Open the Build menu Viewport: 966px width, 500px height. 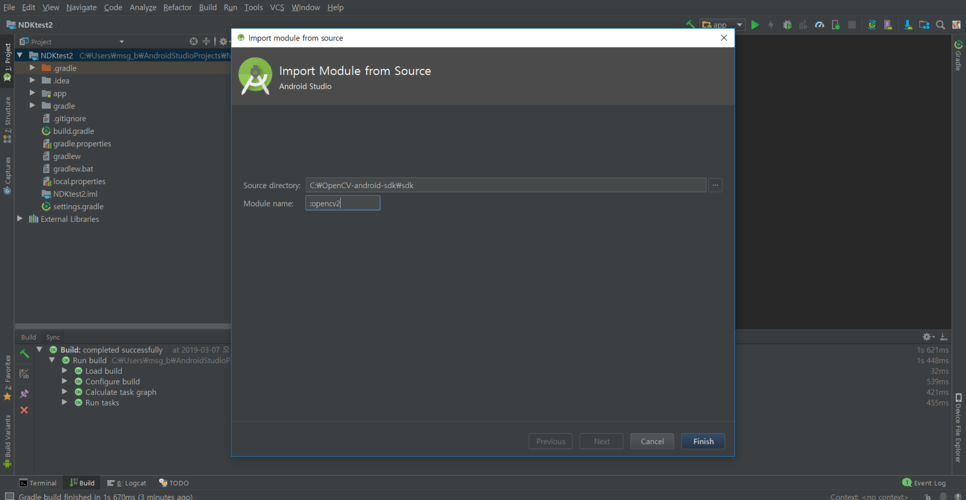(x=208, y=7)
